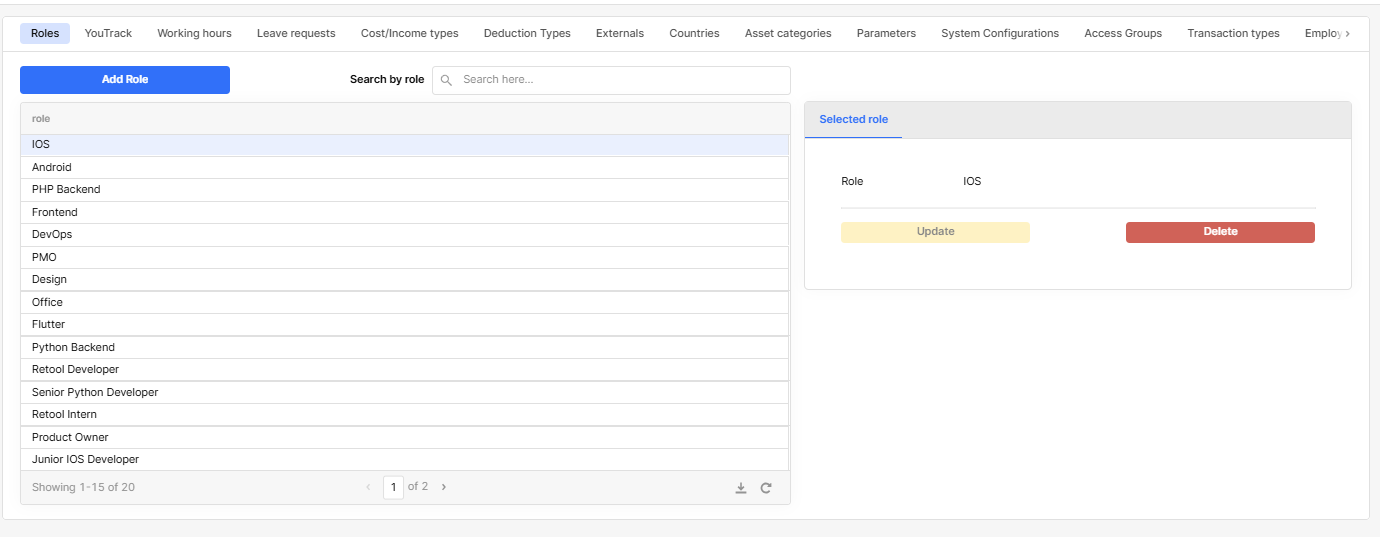Click the Add Role button
Image resolution: width=1380 pixels, height=537 pixels.
(125, 80)
